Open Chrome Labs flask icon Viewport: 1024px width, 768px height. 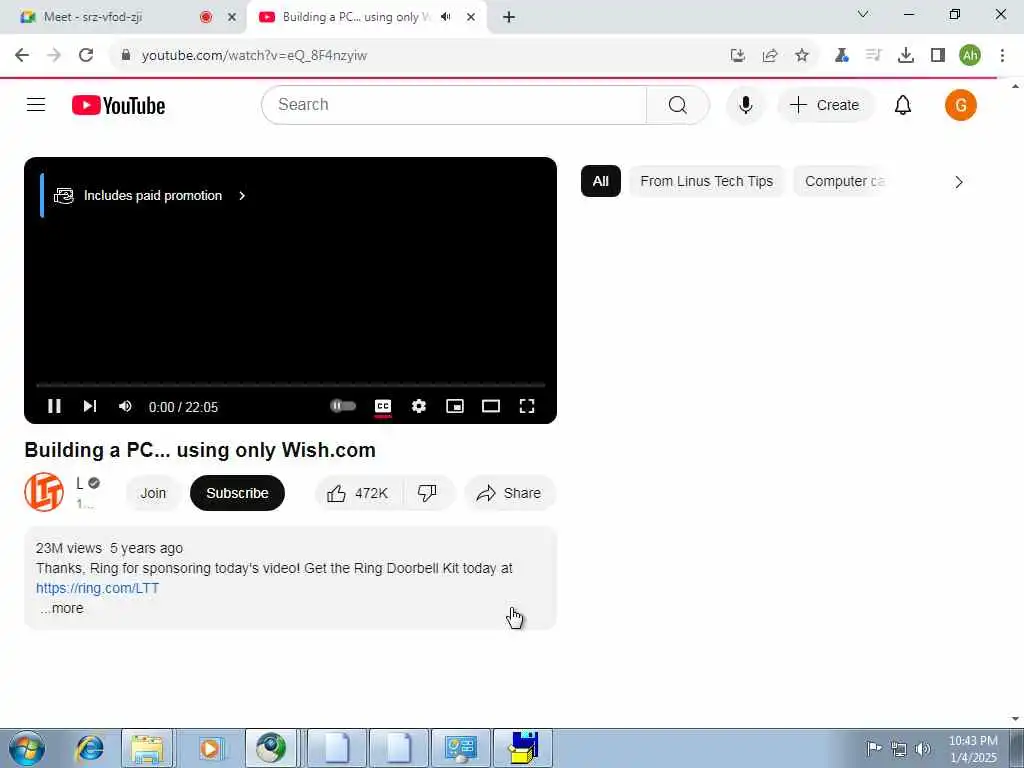click(x=841, y=56)
